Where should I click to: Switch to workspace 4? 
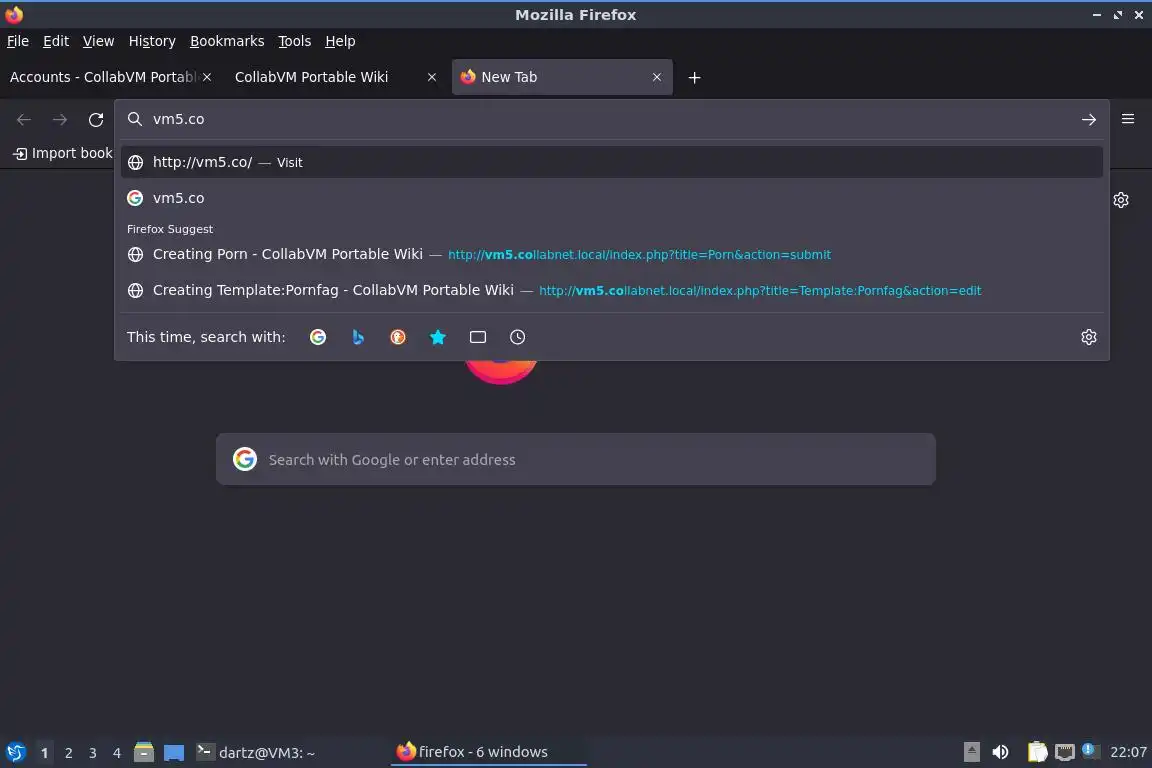coord(117,753)
